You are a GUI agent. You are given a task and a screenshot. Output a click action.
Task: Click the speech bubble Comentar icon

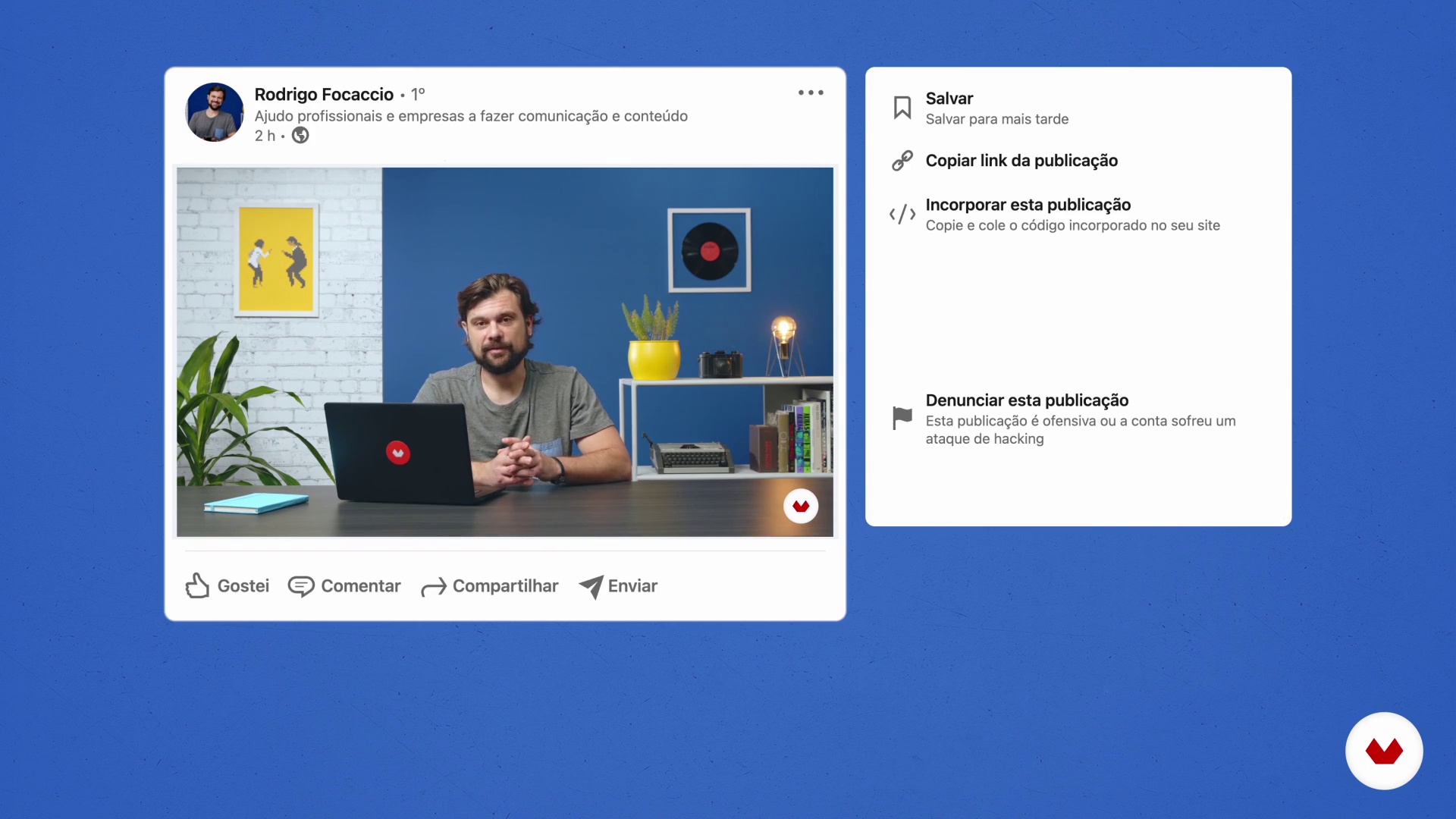301,586
